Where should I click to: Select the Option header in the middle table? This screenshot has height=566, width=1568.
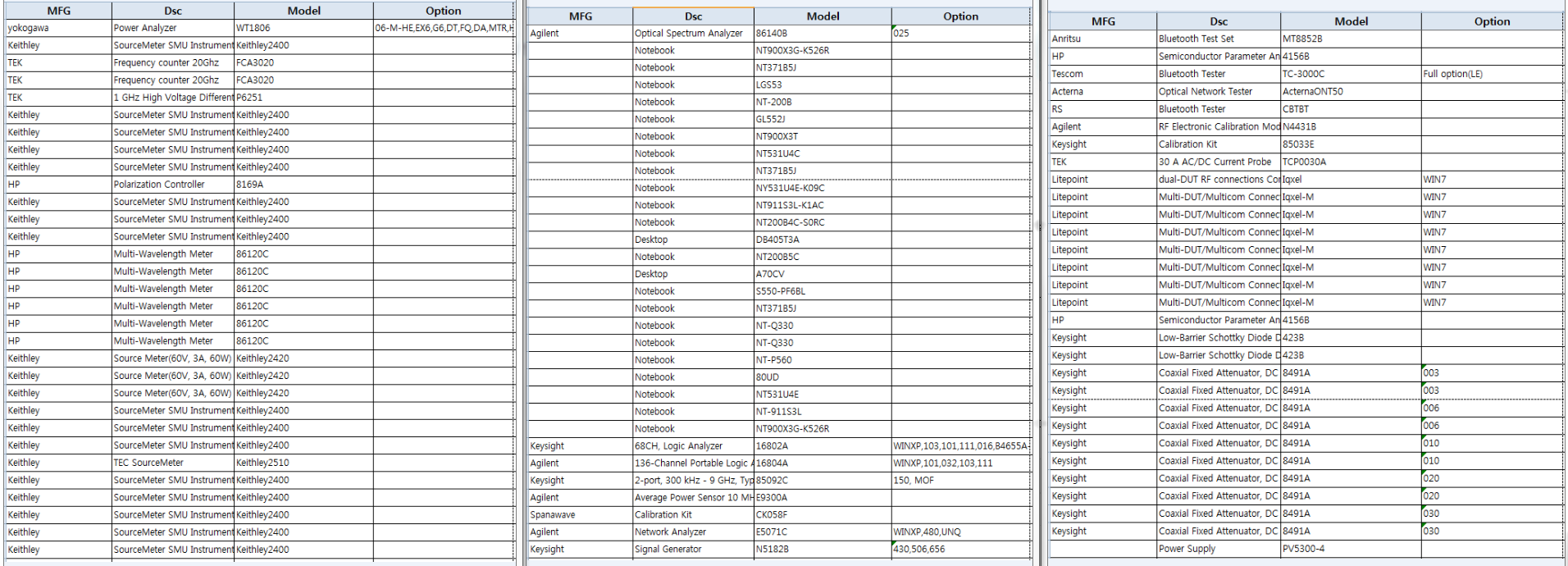pyautogui.click(x=960, y=16)
